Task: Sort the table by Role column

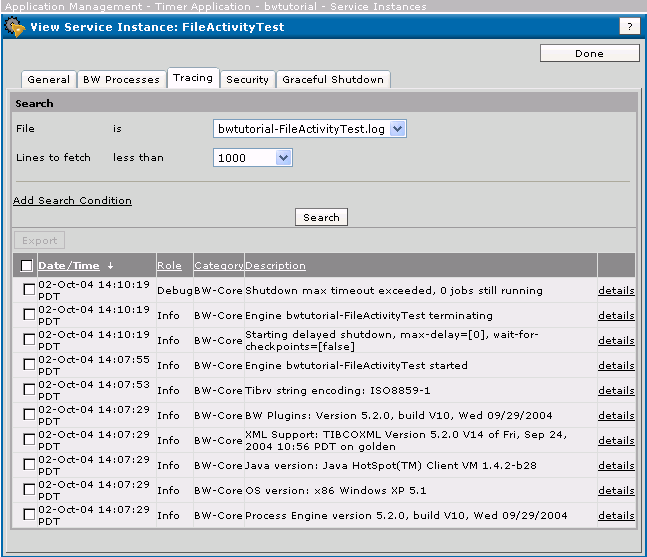Action: [x=169, y=266]
